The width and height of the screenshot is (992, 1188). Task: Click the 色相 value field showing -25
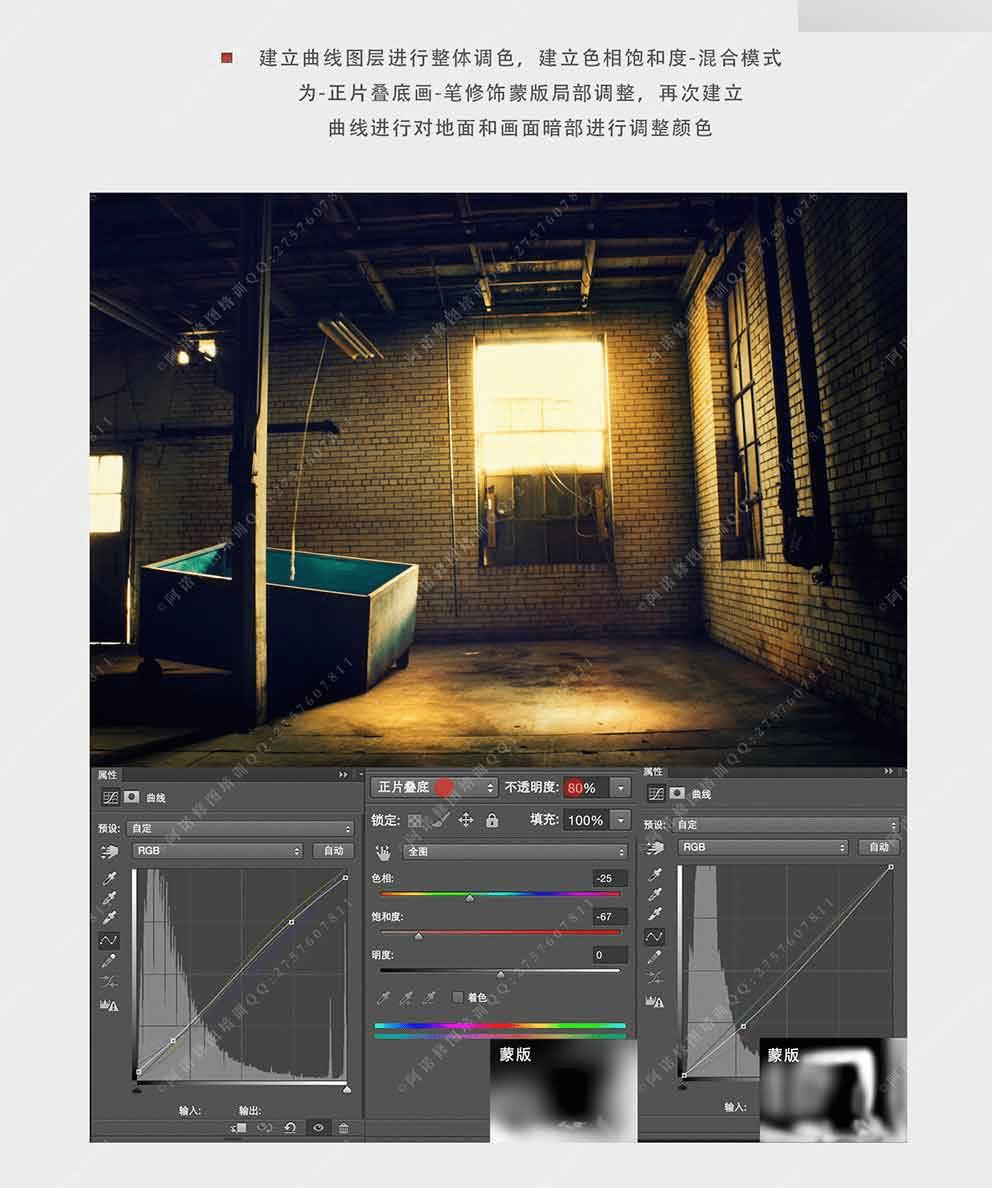tap(610, 879)
